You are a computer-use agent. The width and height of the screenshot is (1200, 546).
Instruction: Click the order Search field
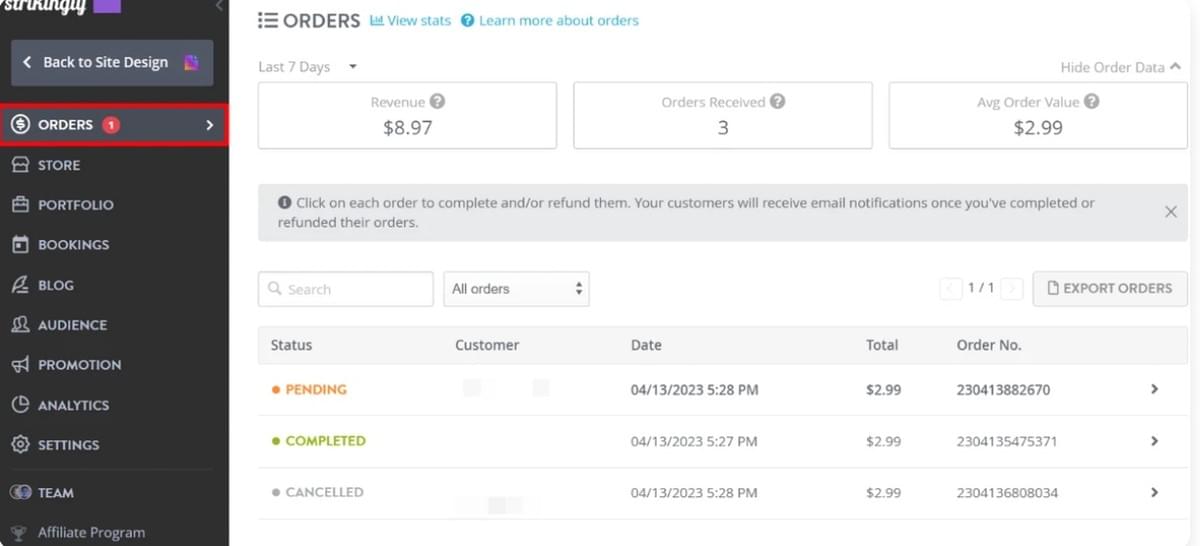[x=345, y=289]
